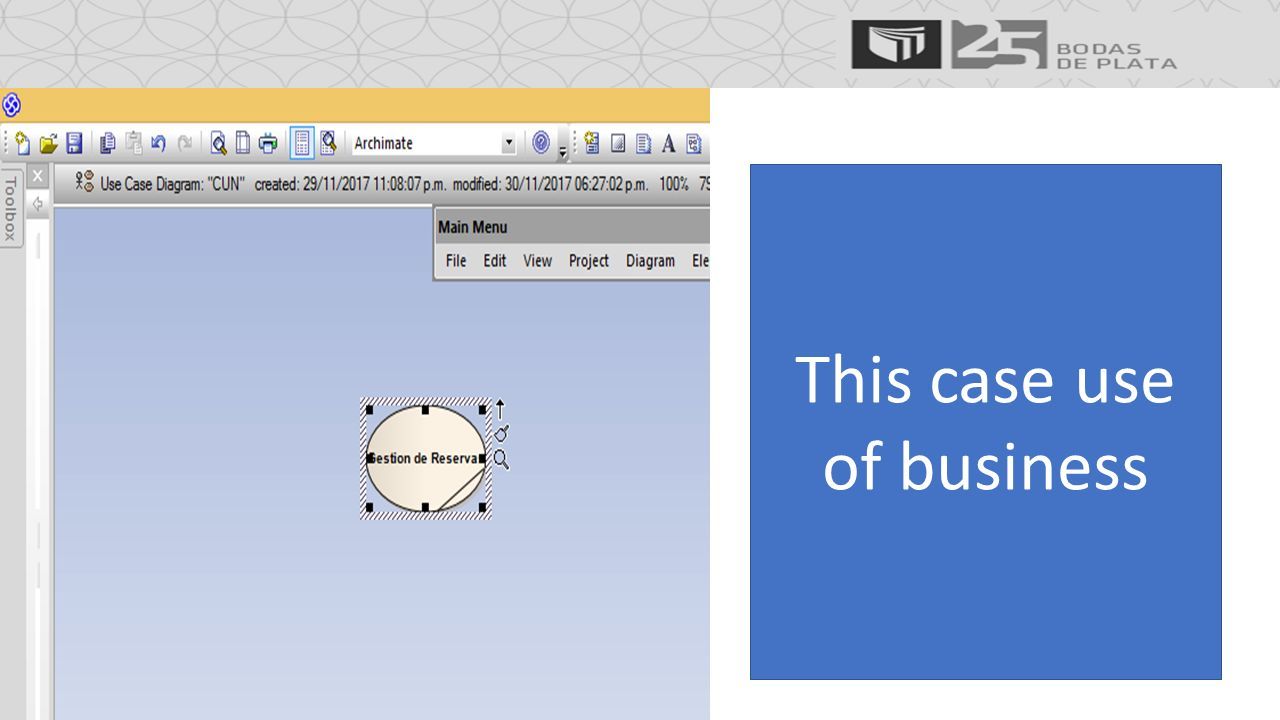
Task: Click the model search magnifier icon
Action: coord(328,143)
